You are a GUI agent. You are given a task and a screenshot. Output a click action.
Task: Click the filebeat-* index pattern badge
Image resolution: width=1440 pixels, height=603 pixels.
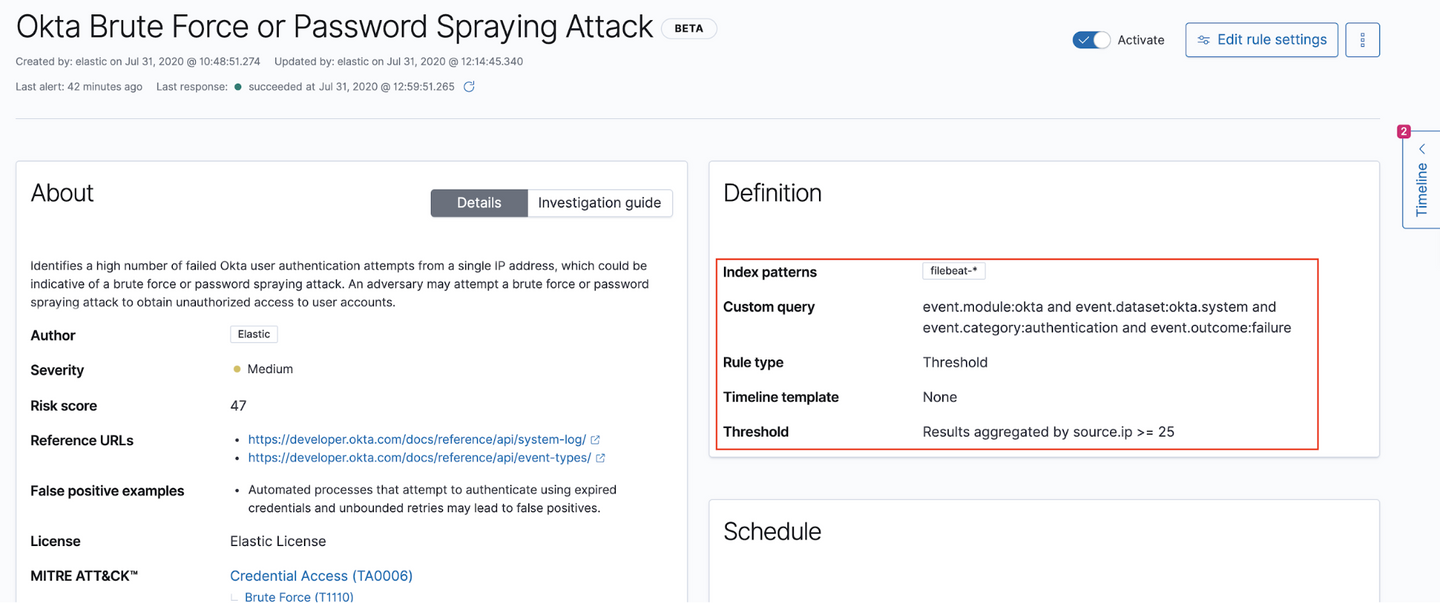(954, 271)
